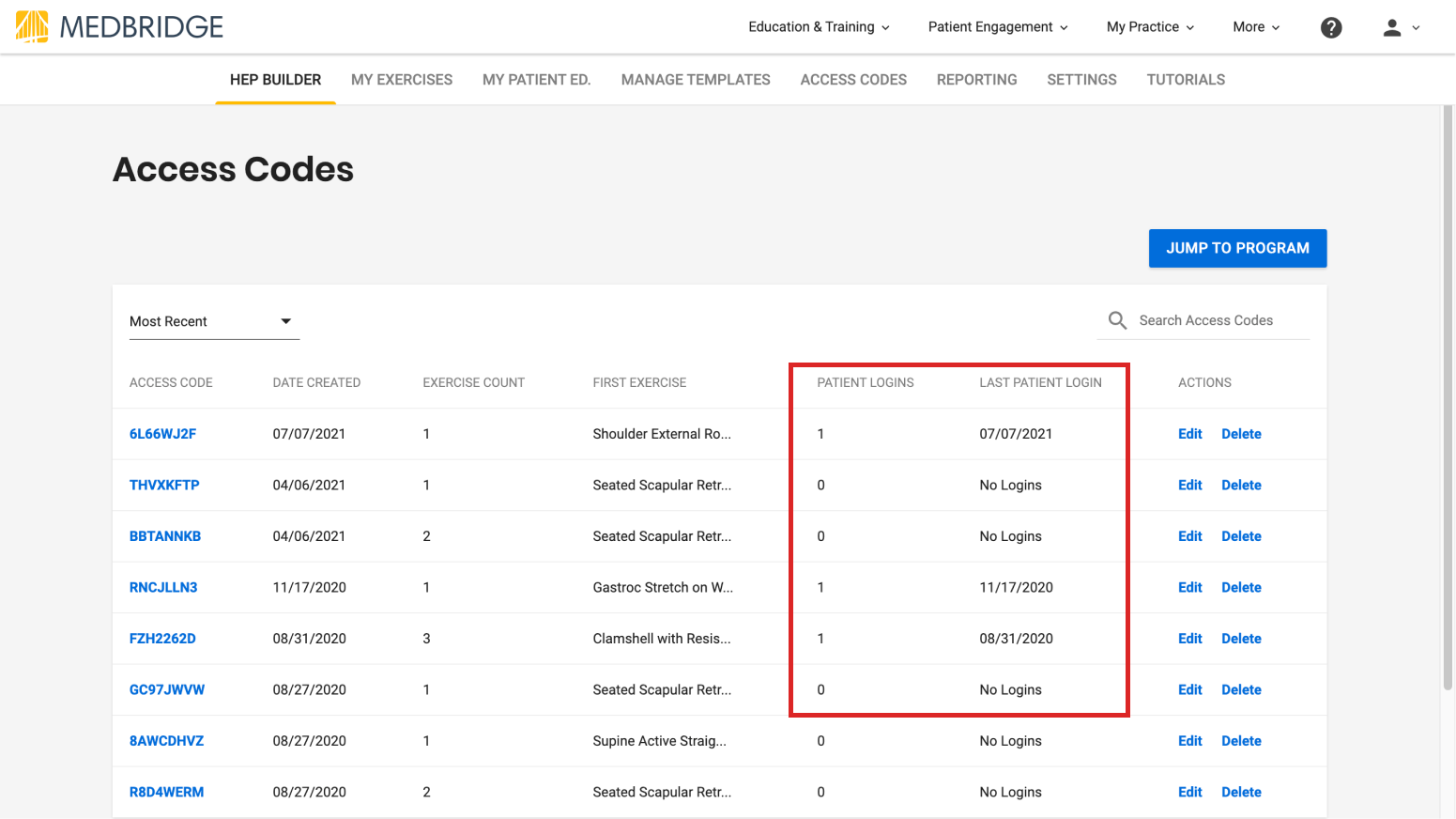Edit the THVXKFTP access code
The image size is (1456, 819).
pyautogui.click(x=1190, y=486)
